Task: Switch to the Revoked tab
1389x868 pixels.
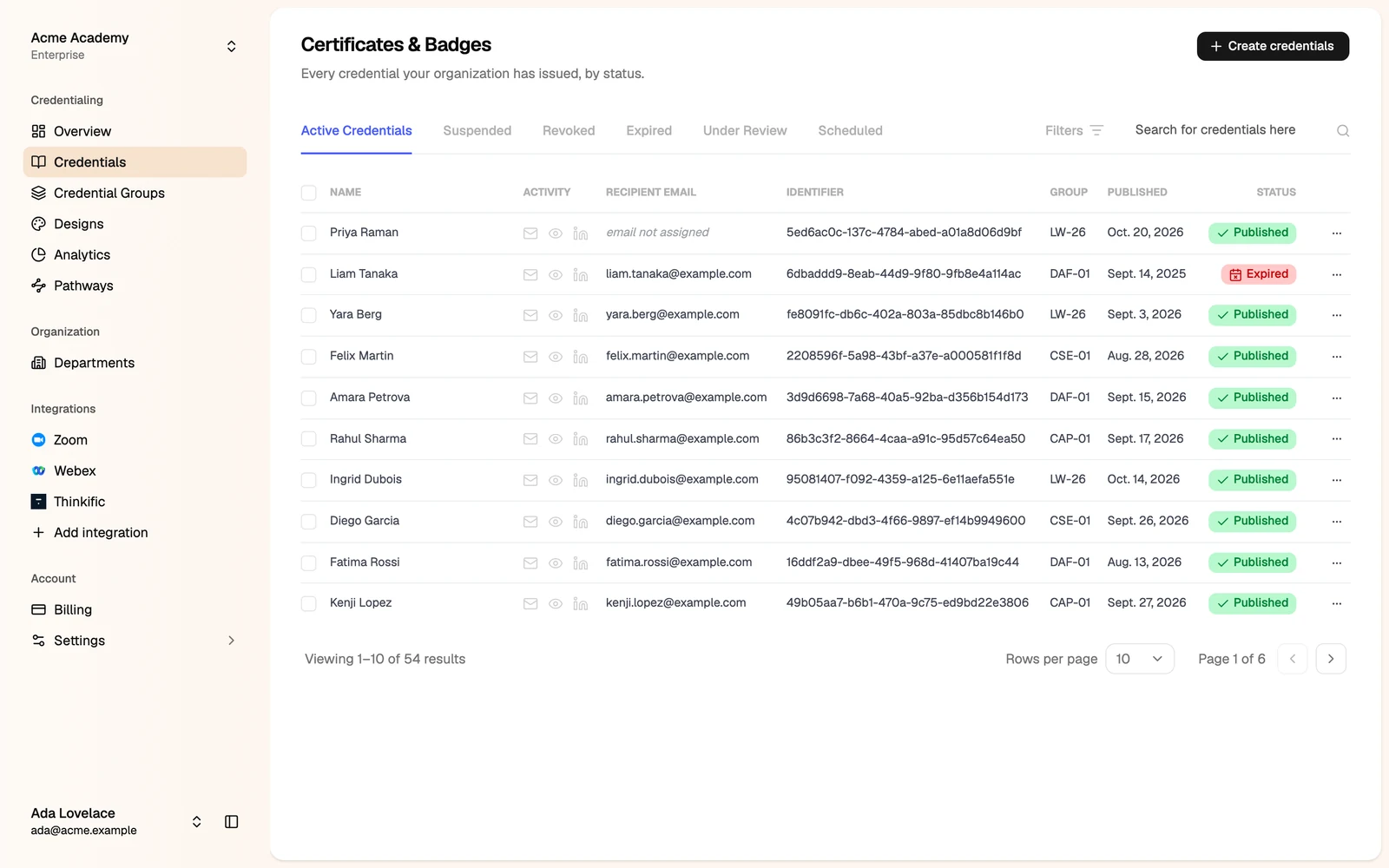Action: coord(569,130)
